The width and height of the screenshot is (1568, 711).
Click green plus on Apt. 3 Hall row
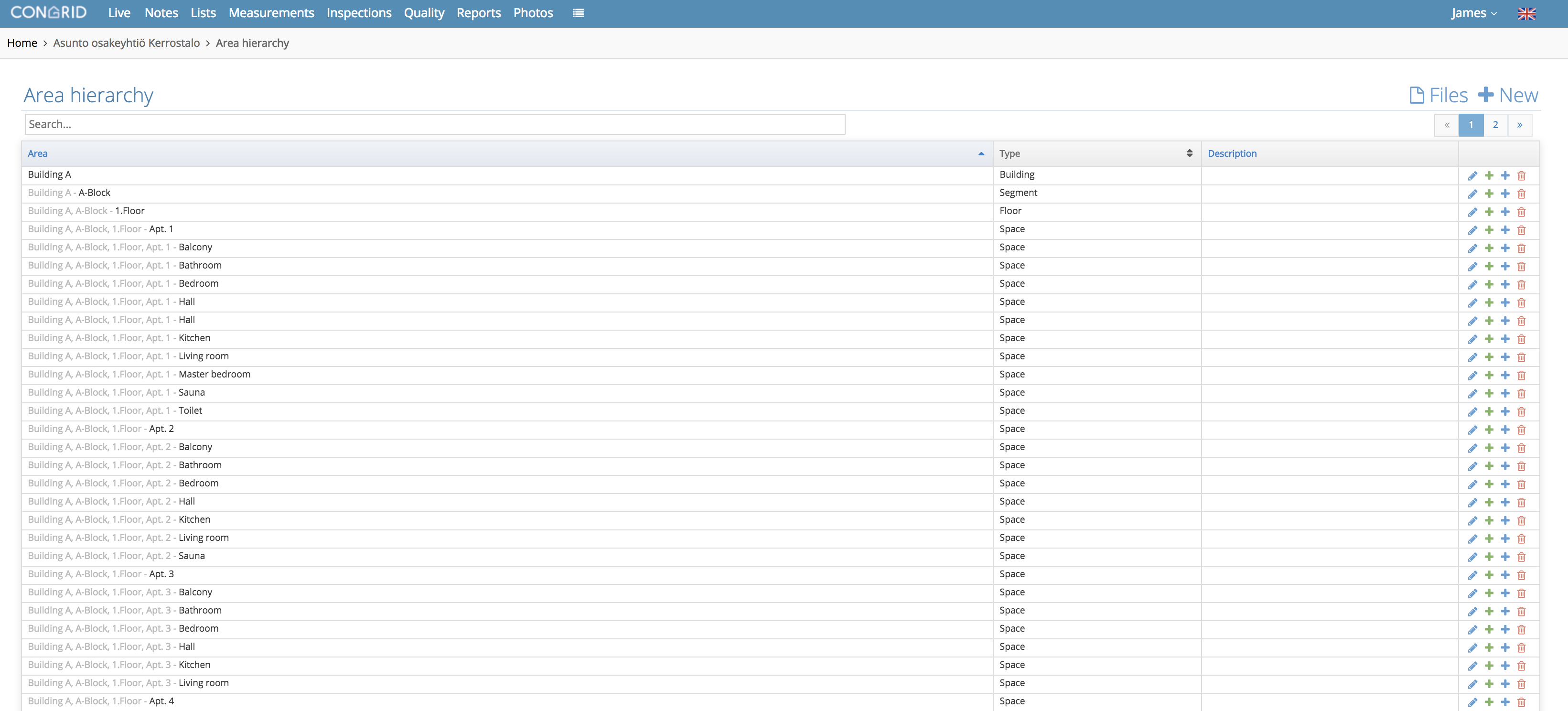(1489, 648)
